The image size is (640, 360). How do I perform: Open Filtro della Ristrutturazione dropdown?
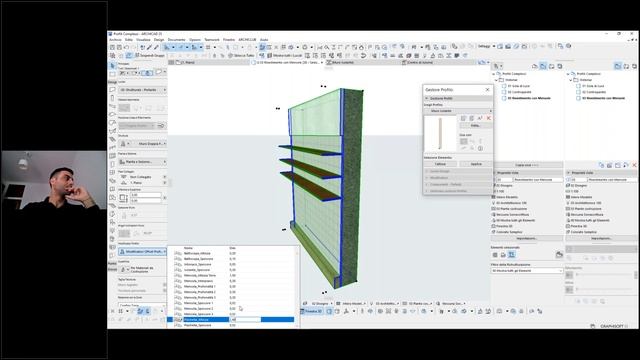pos(527,271)
